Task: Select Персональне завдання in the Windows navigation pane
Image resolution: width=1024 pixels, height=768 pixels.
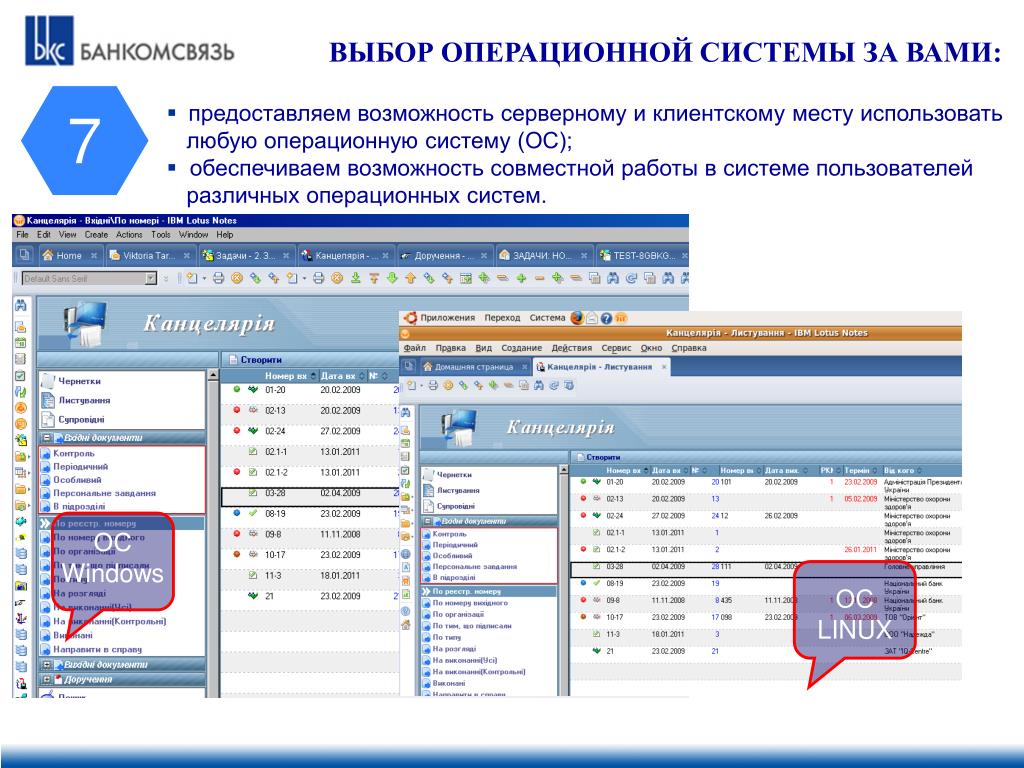Action: click(104, 493)
